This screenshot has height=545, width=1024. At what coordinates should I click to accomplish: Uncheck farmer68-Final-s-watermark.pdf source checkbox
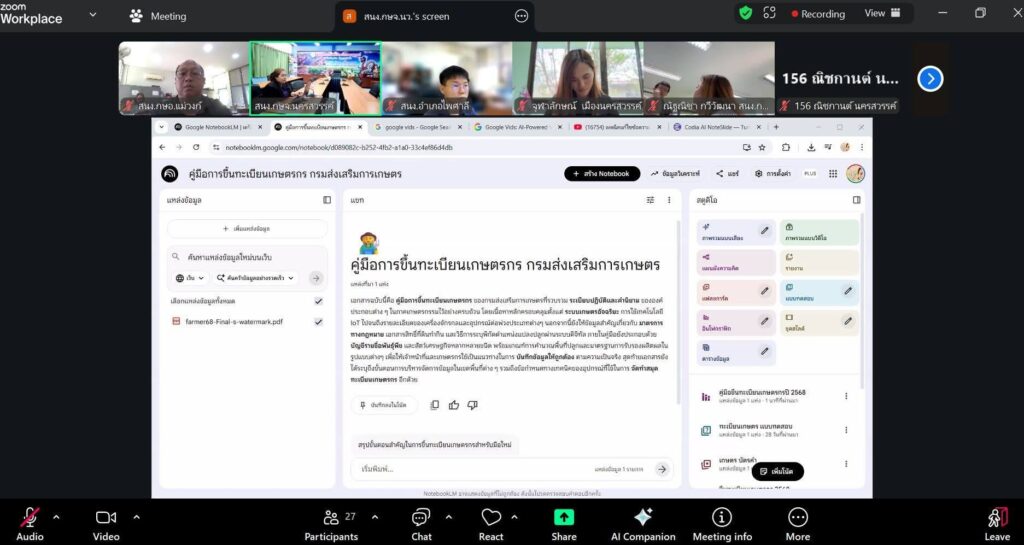click(318, 322)
